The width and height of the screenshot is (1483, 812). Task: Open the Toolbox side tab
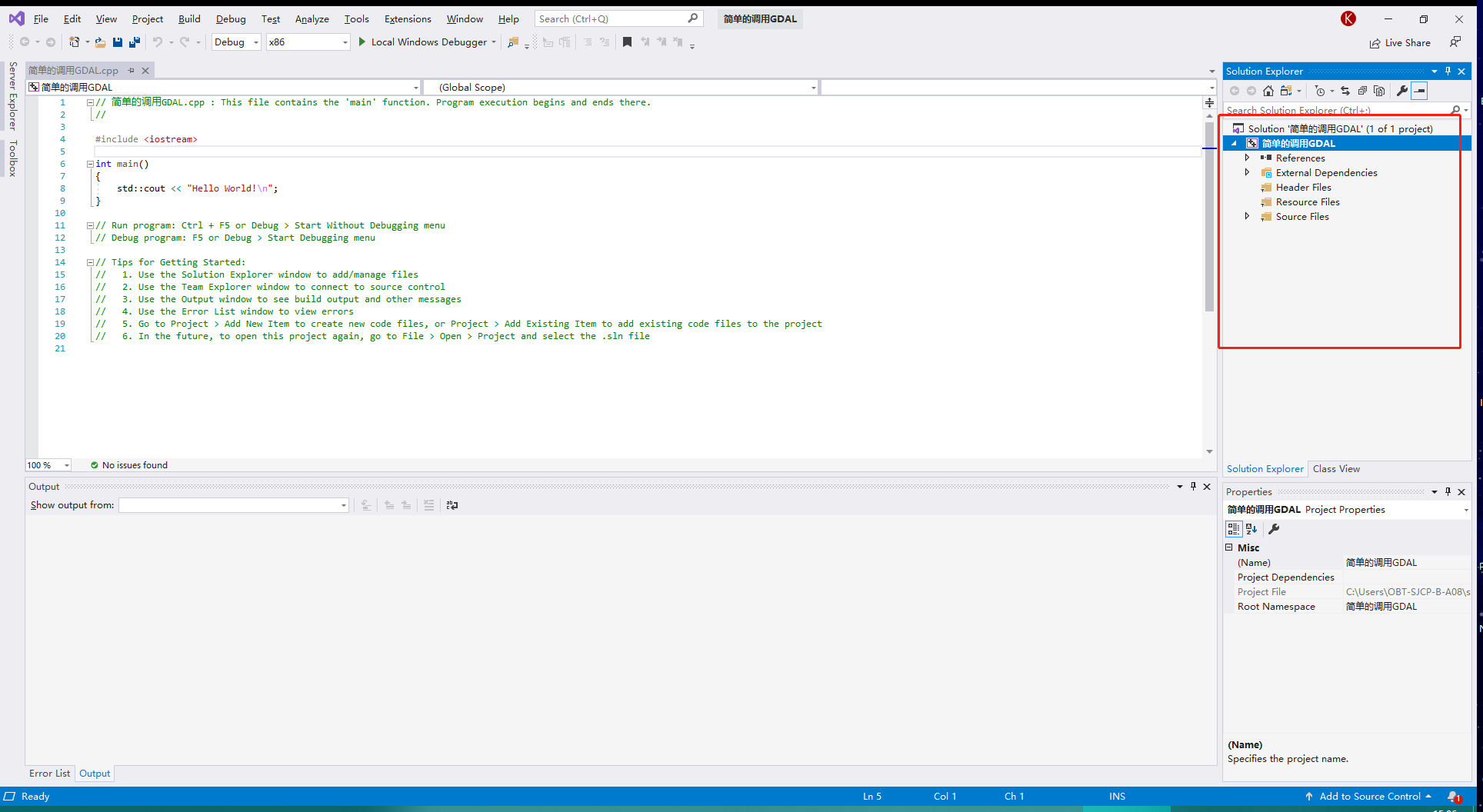point(13,158)
